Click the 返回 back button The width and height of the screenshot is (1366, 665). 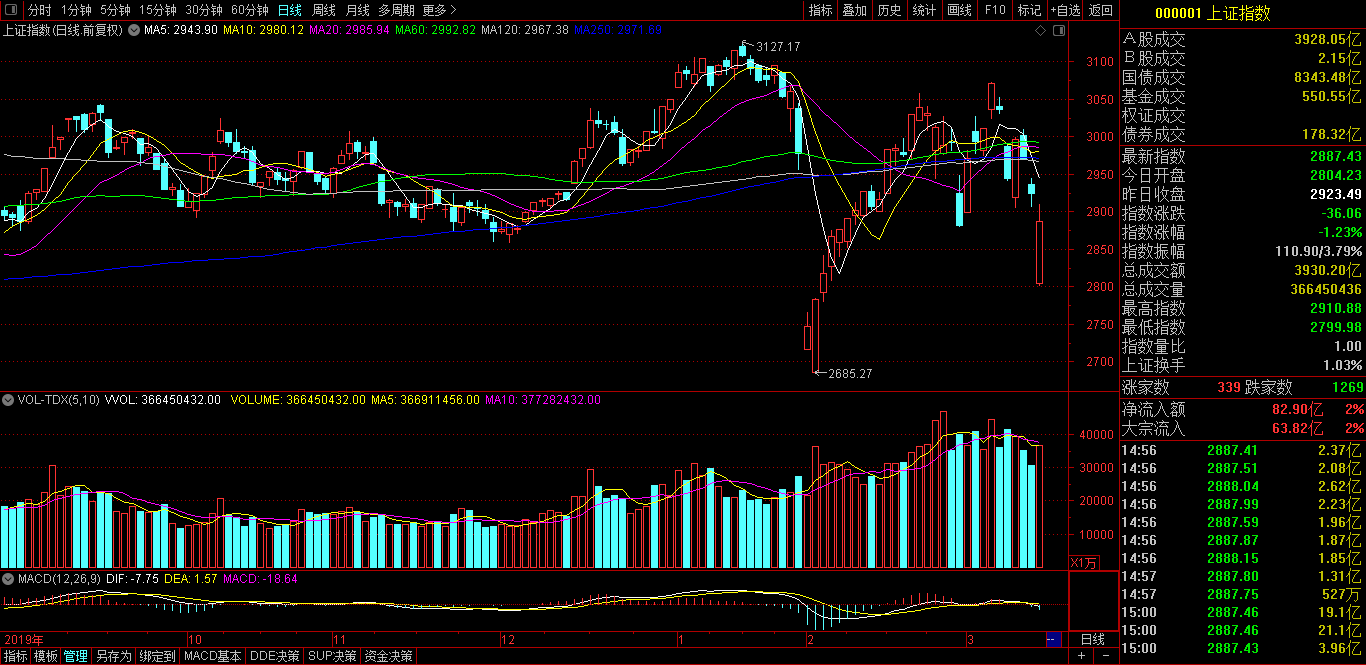[x=1101, y=10]
